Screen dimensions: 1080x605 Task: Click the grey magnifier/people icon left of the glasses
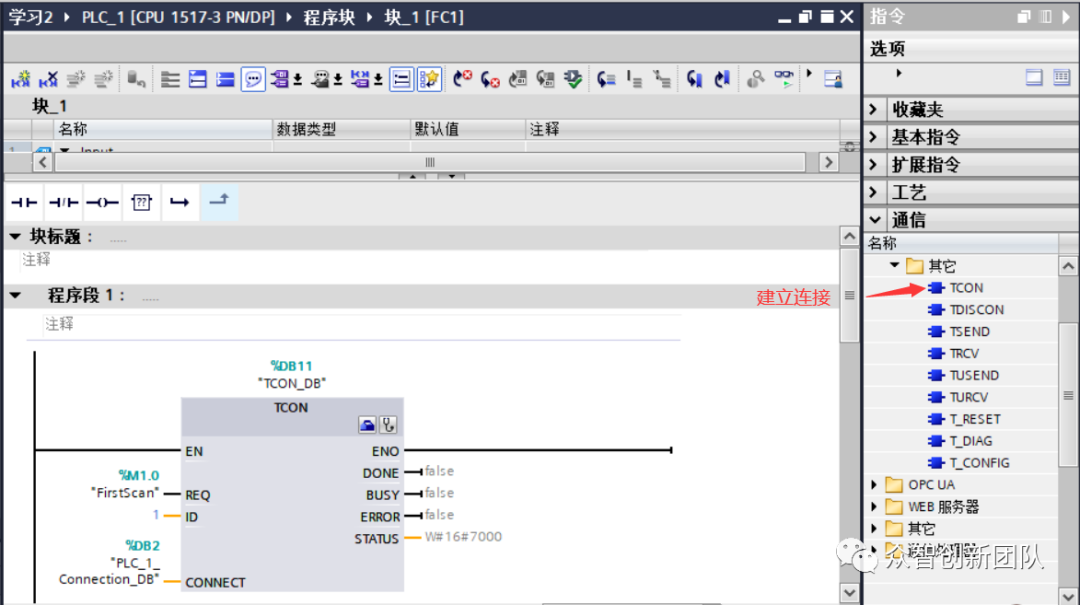[756, 79]
